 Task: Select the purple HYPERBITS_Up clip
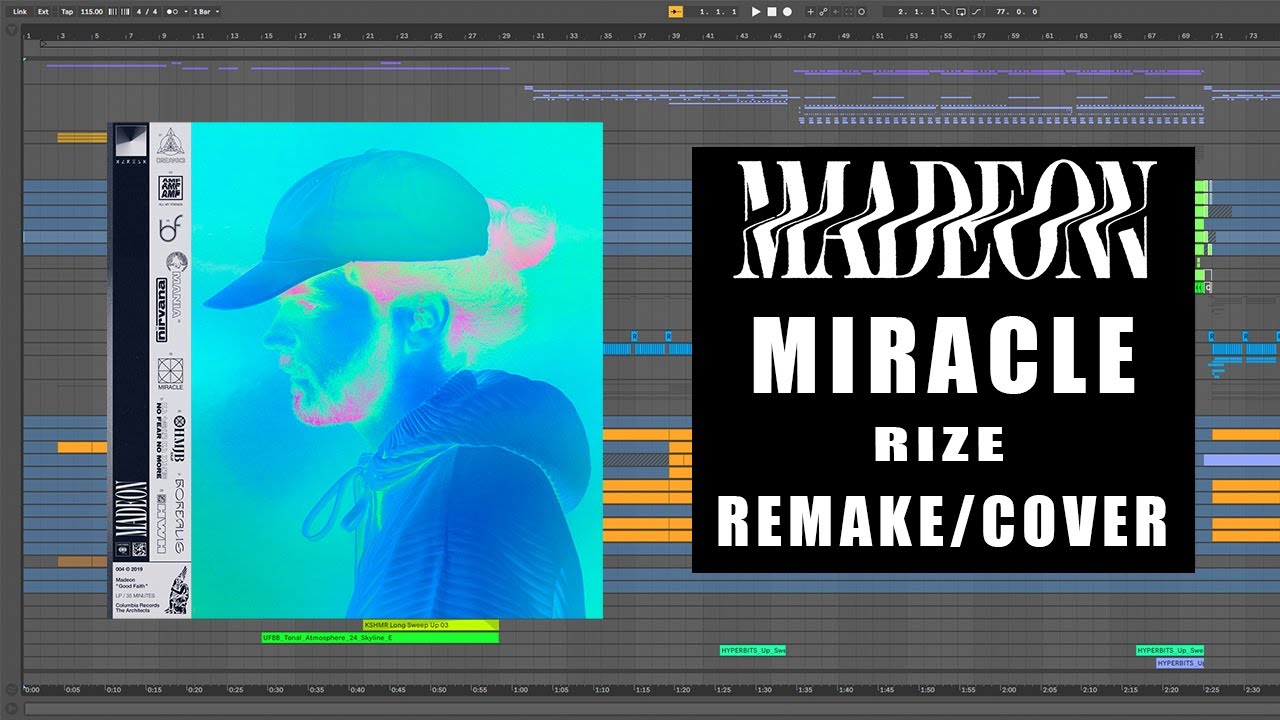(1180, 663)
